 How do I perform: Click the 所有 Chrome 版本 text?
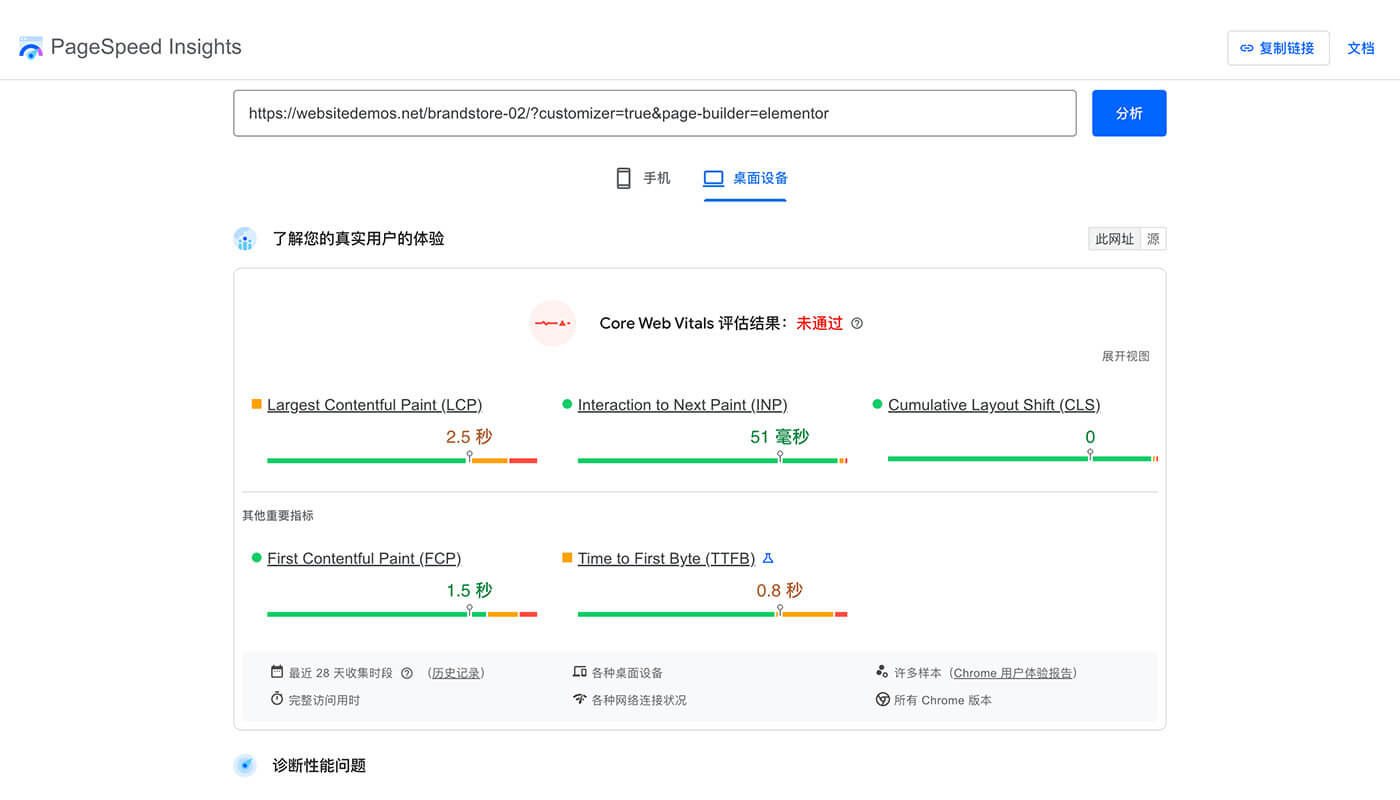(x=943, y=700)
